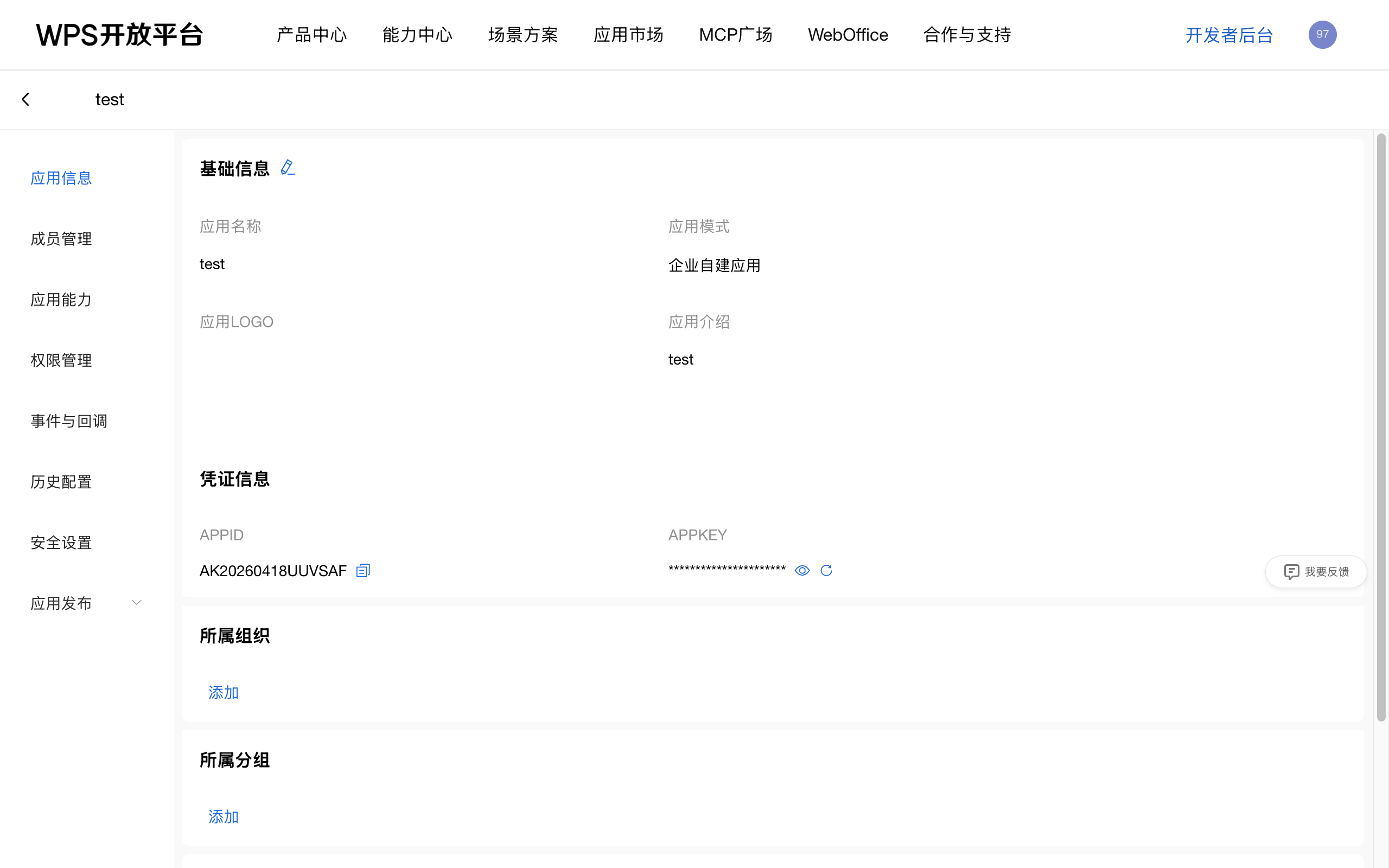1389x868 pixels.
Task: Click the edit pencil next to 基础信息
Action: tap(287, 167)
